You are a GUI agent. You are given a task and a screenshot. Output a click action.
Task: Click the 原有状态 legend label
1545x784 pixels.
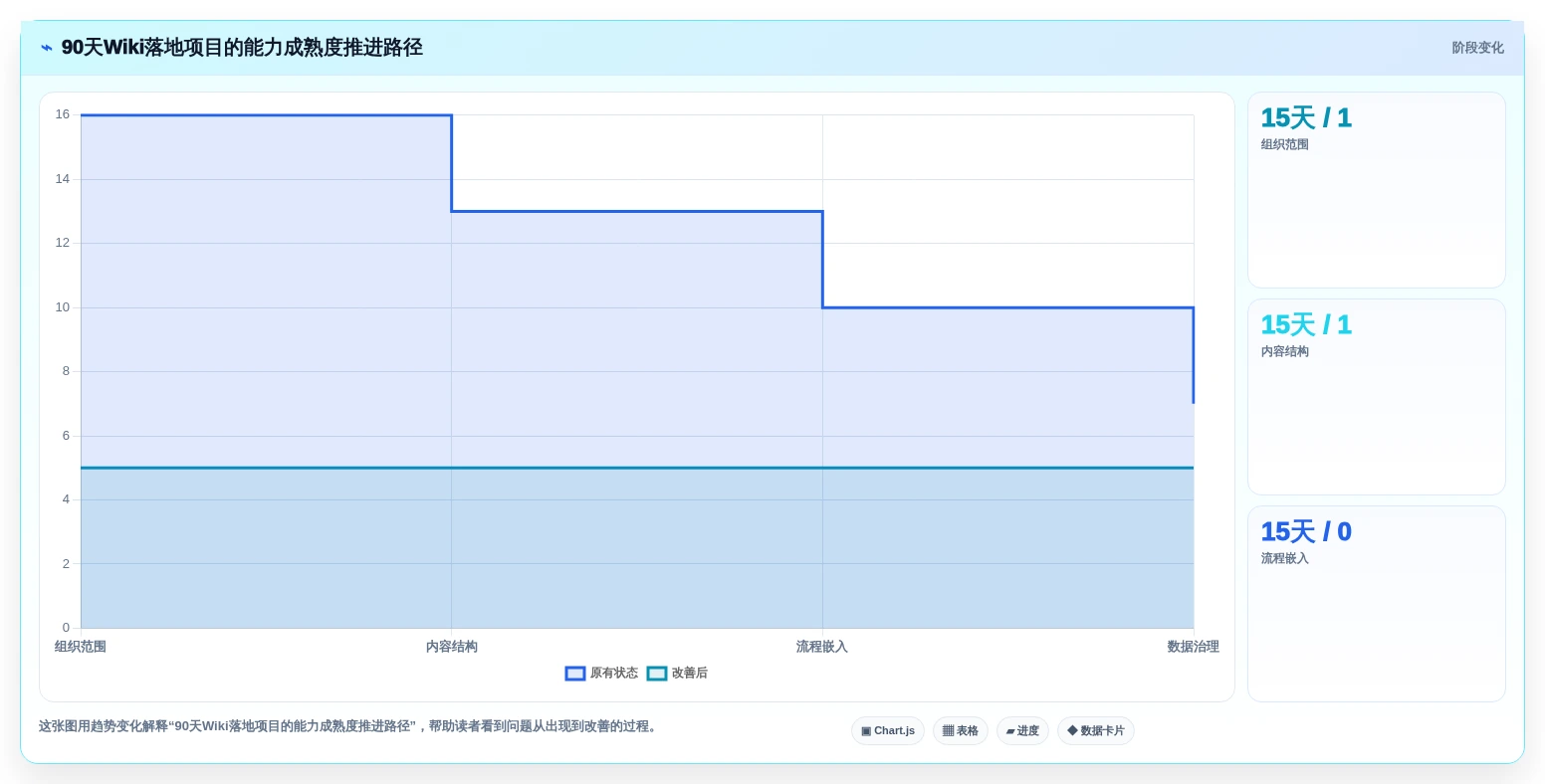tap(614, 674)
